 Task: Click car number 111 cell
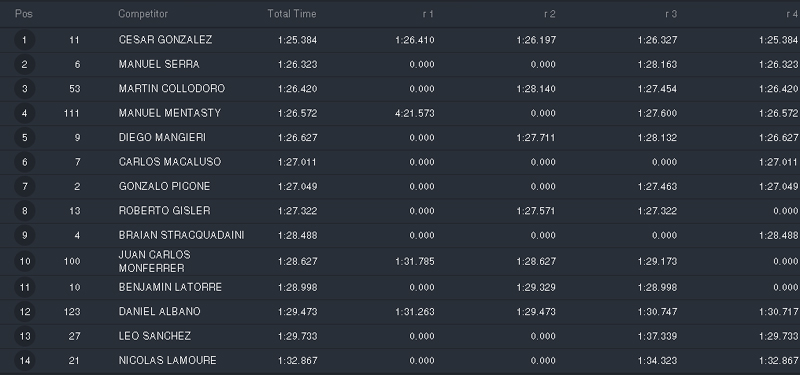pyautogui.click(x=71, y=113)
